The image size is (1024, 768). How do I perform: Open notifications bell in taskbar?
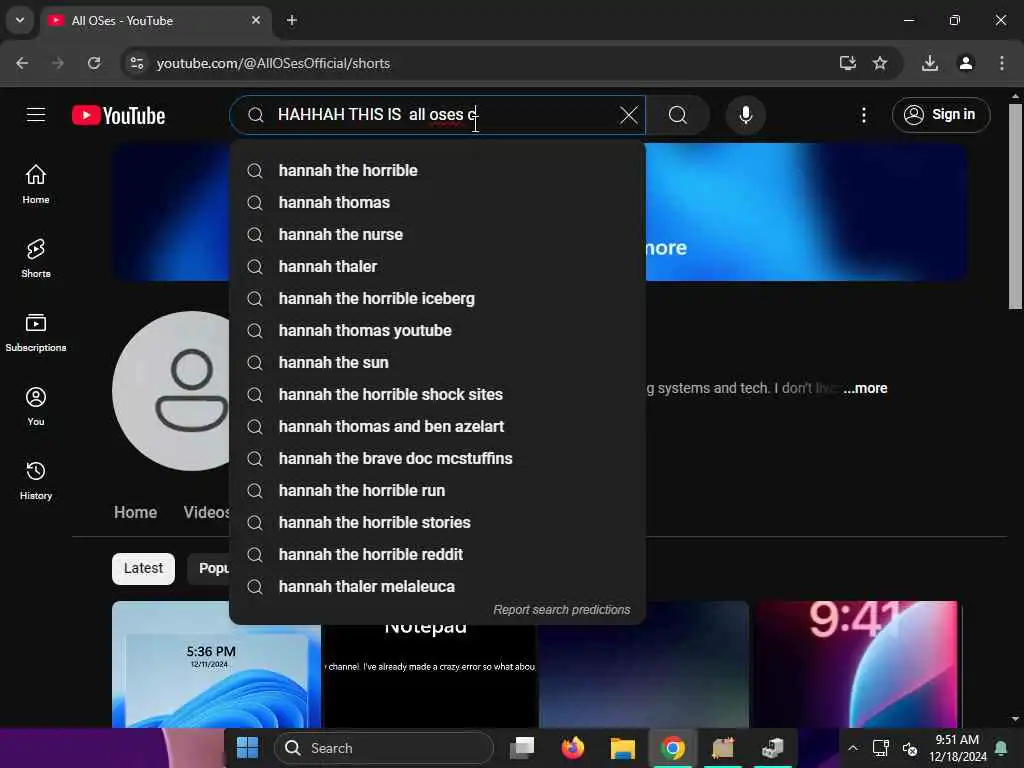point(1000,748)
